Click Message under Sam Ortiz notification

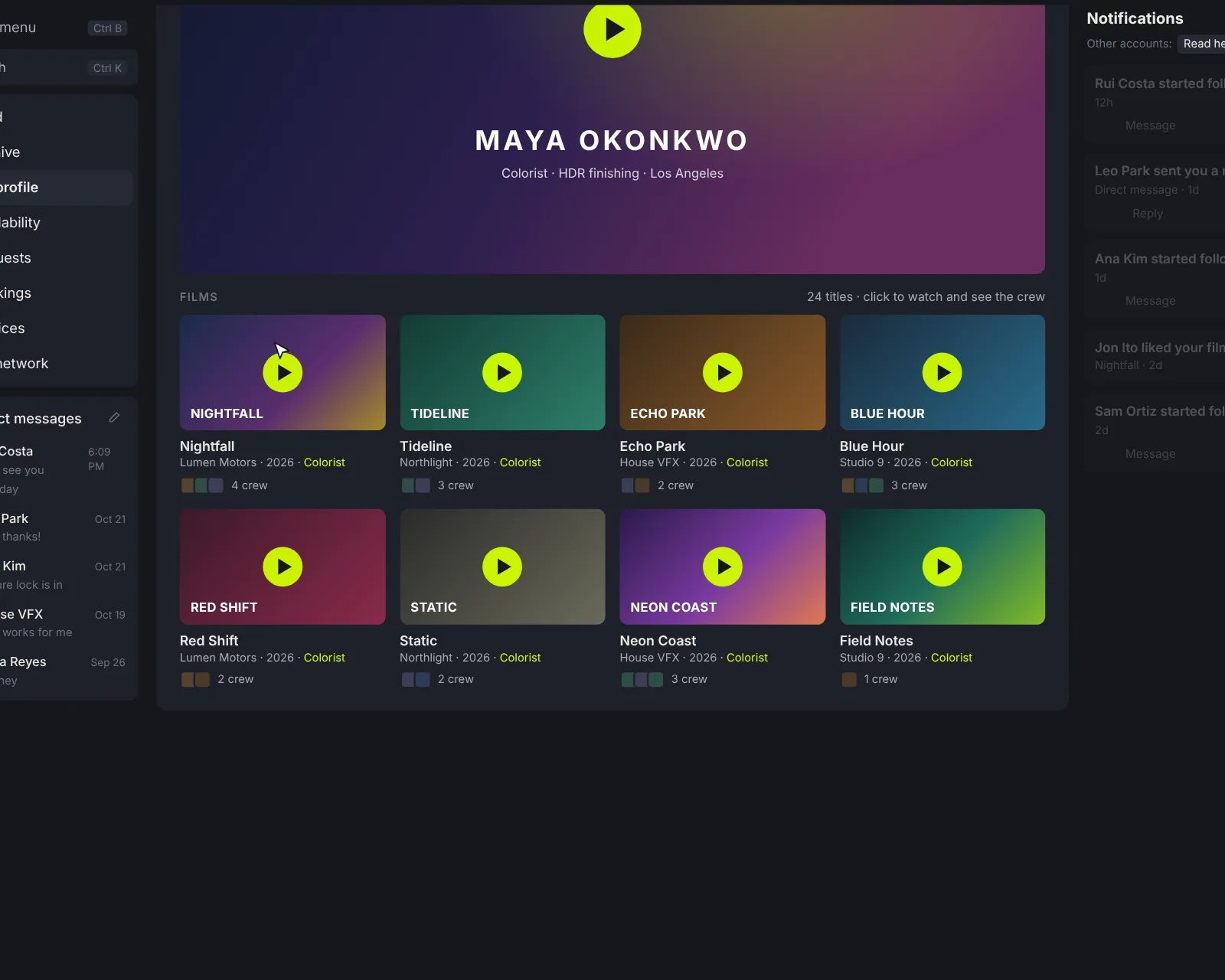(1150, 454)
